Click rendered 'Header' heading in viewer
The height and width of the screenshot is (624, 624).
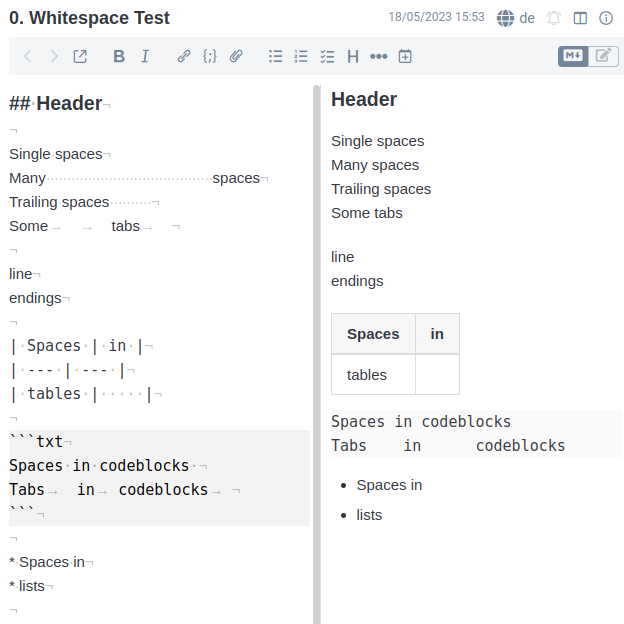click(x=364, y=99)
